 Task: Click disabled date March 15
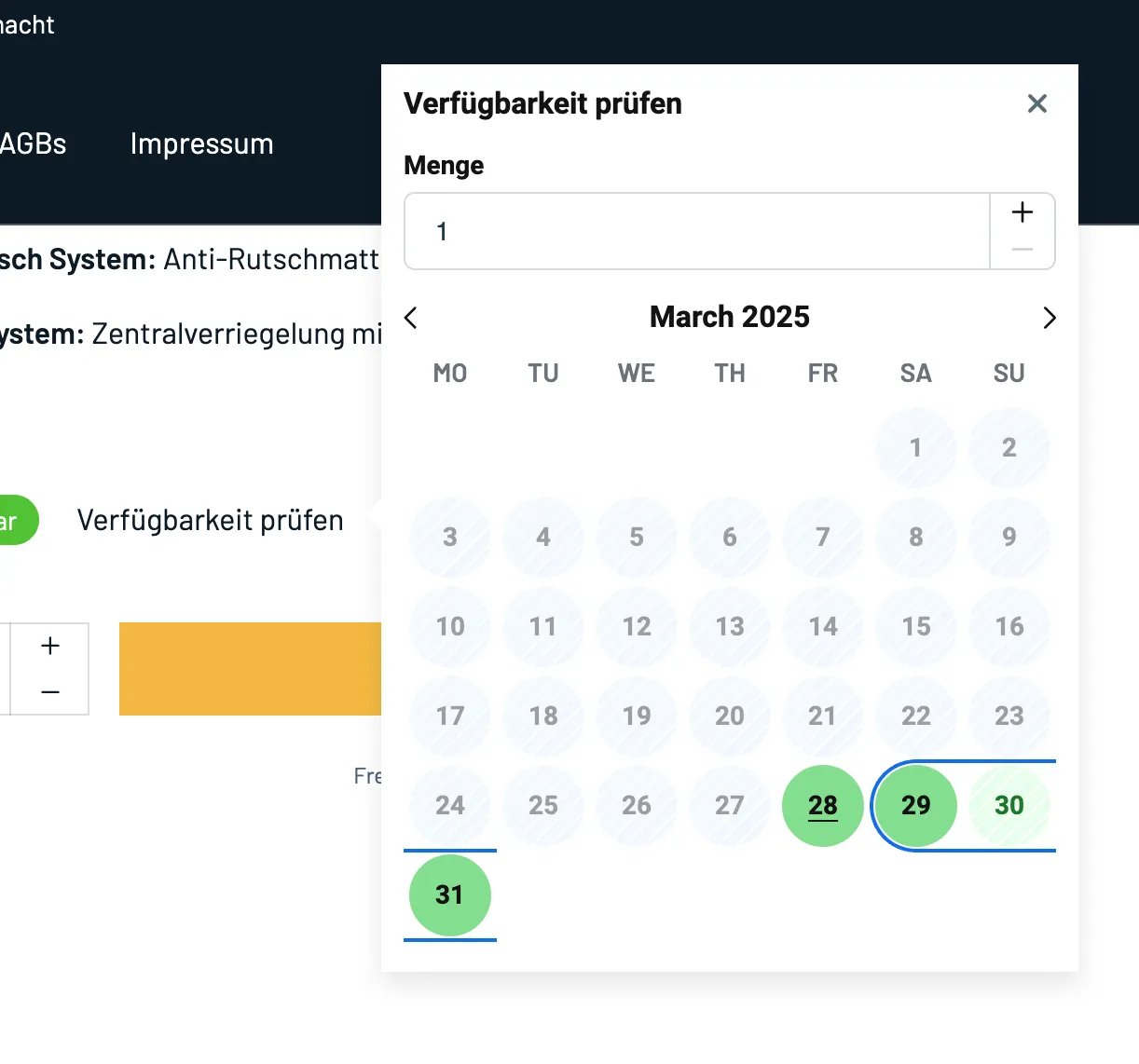pyautogui.click(x=915, y=626)
